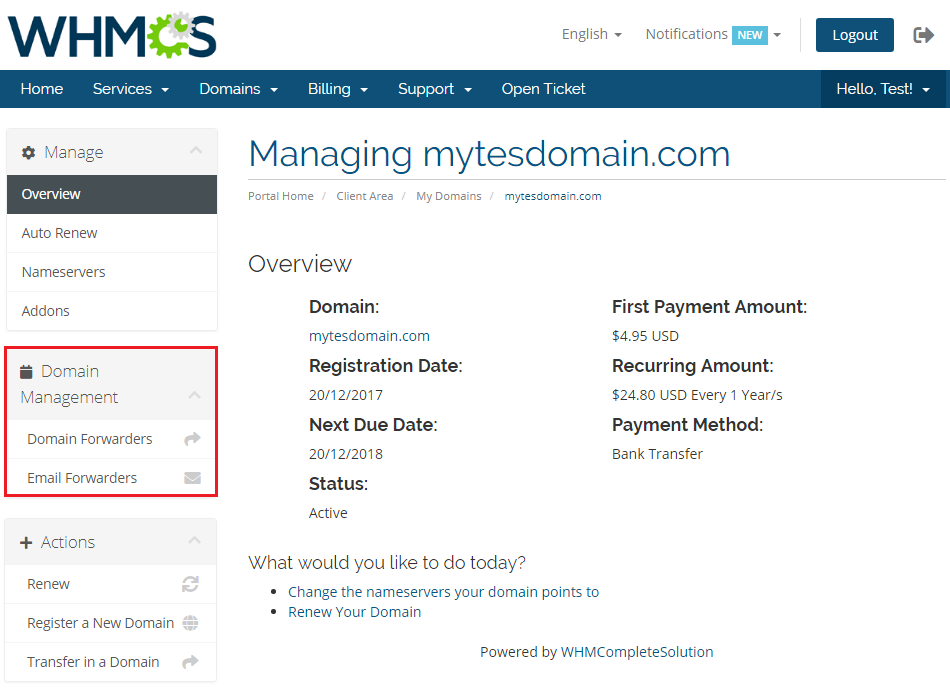Click My Domains breadcrumb
The height and width of the screenshot is (691, 950).
tap(448, 196)
